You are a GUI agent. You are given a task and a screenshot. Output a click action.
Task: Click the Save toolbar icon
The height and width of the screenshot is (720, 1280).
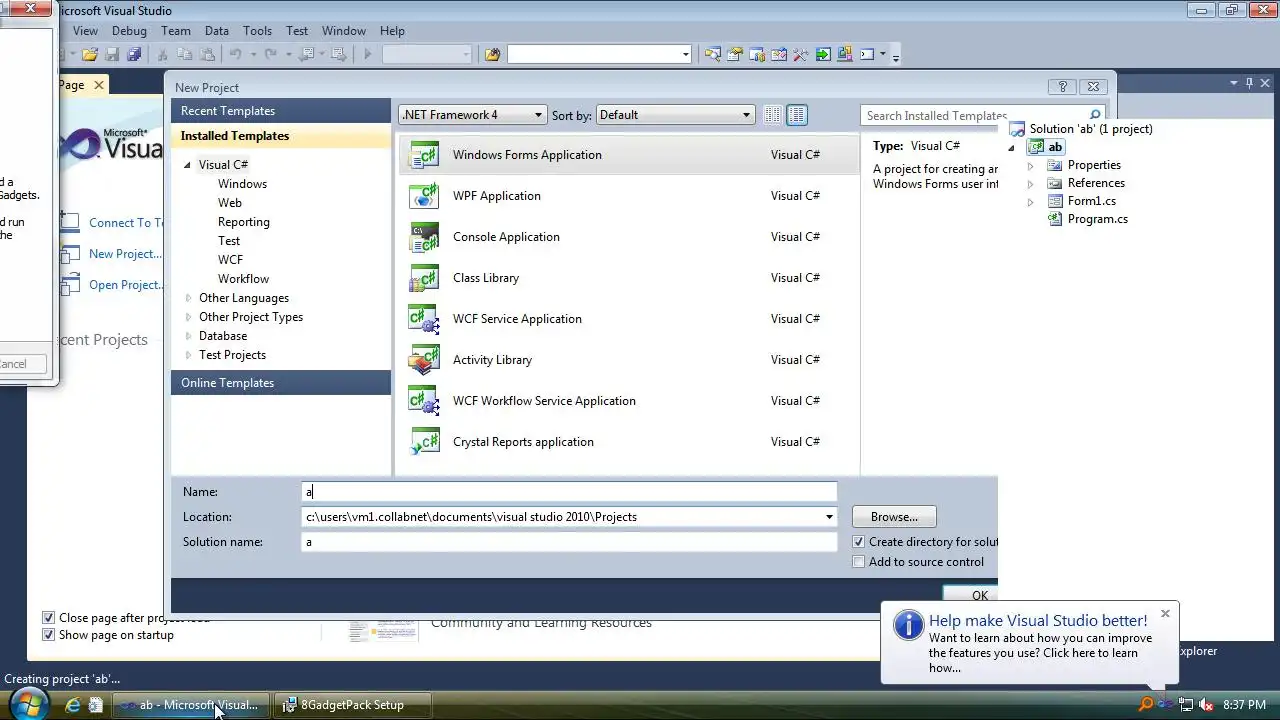[x=111, y=54]
